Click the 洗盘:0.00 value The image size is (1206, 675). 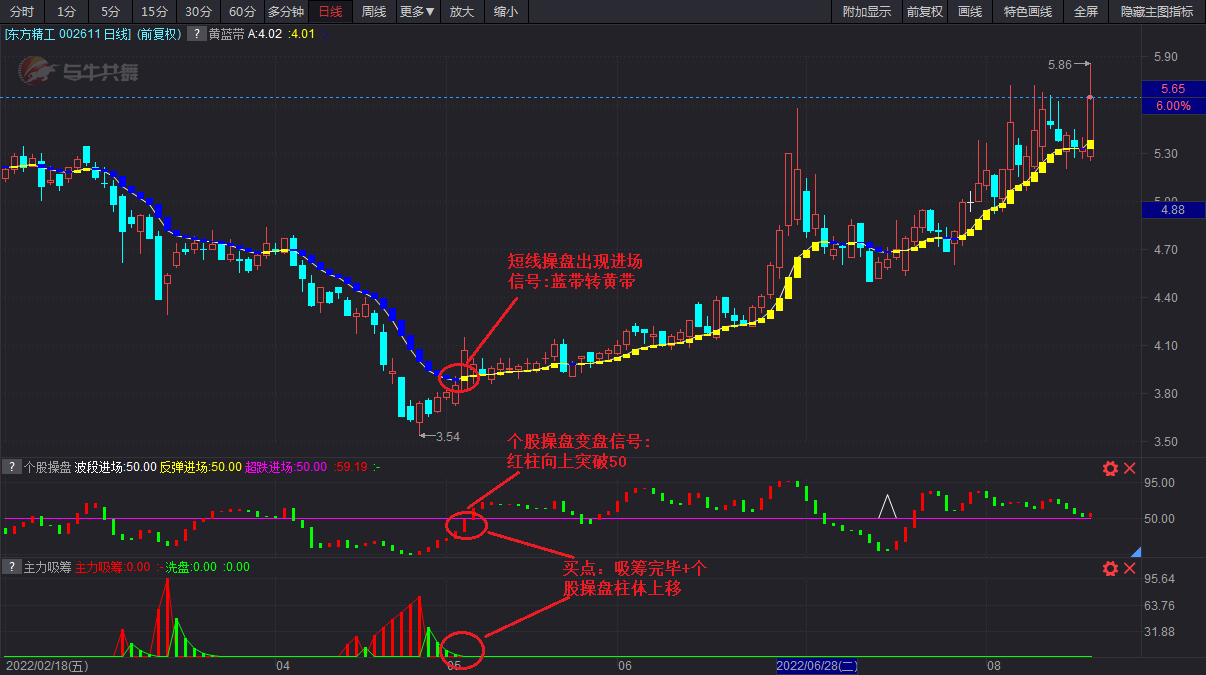pyautogui.click(x=191, y=567)
